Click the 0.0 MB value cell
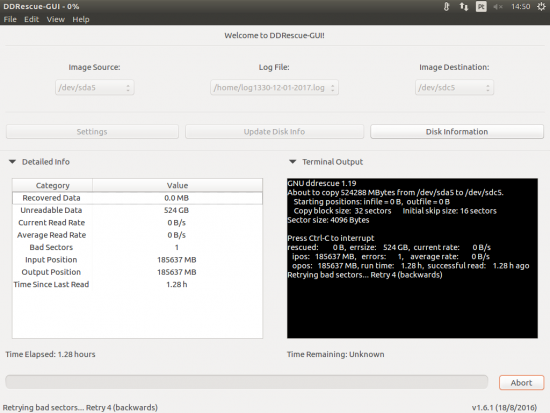This screenshot has height=413, width=550. coord(176,198)
